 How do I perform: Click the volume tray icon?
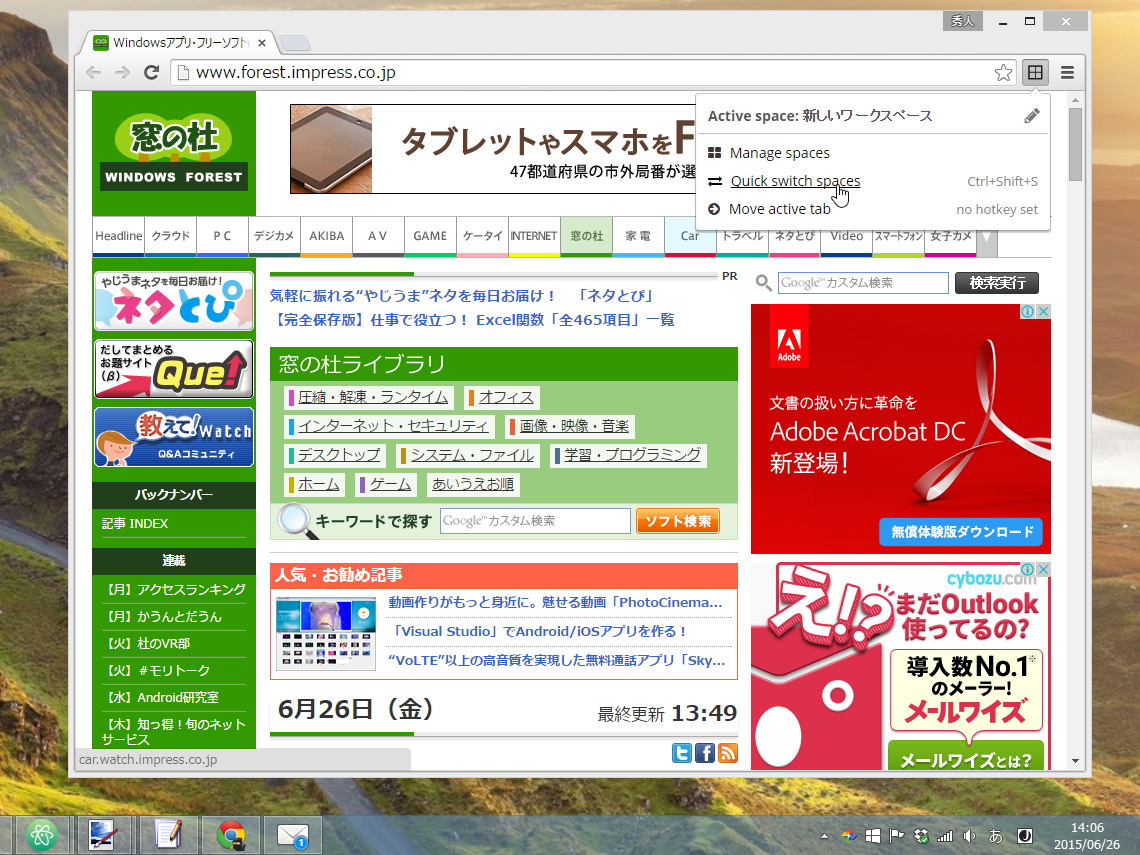(969, 836)
